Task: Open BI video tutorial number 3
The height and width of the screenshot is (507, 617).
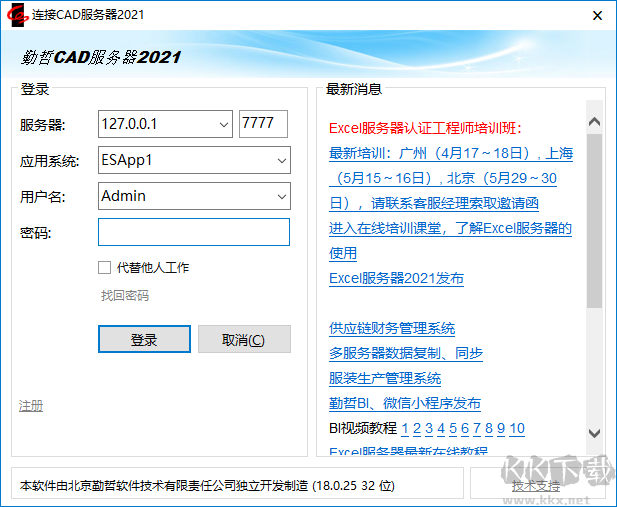Action: pos(429,428)
